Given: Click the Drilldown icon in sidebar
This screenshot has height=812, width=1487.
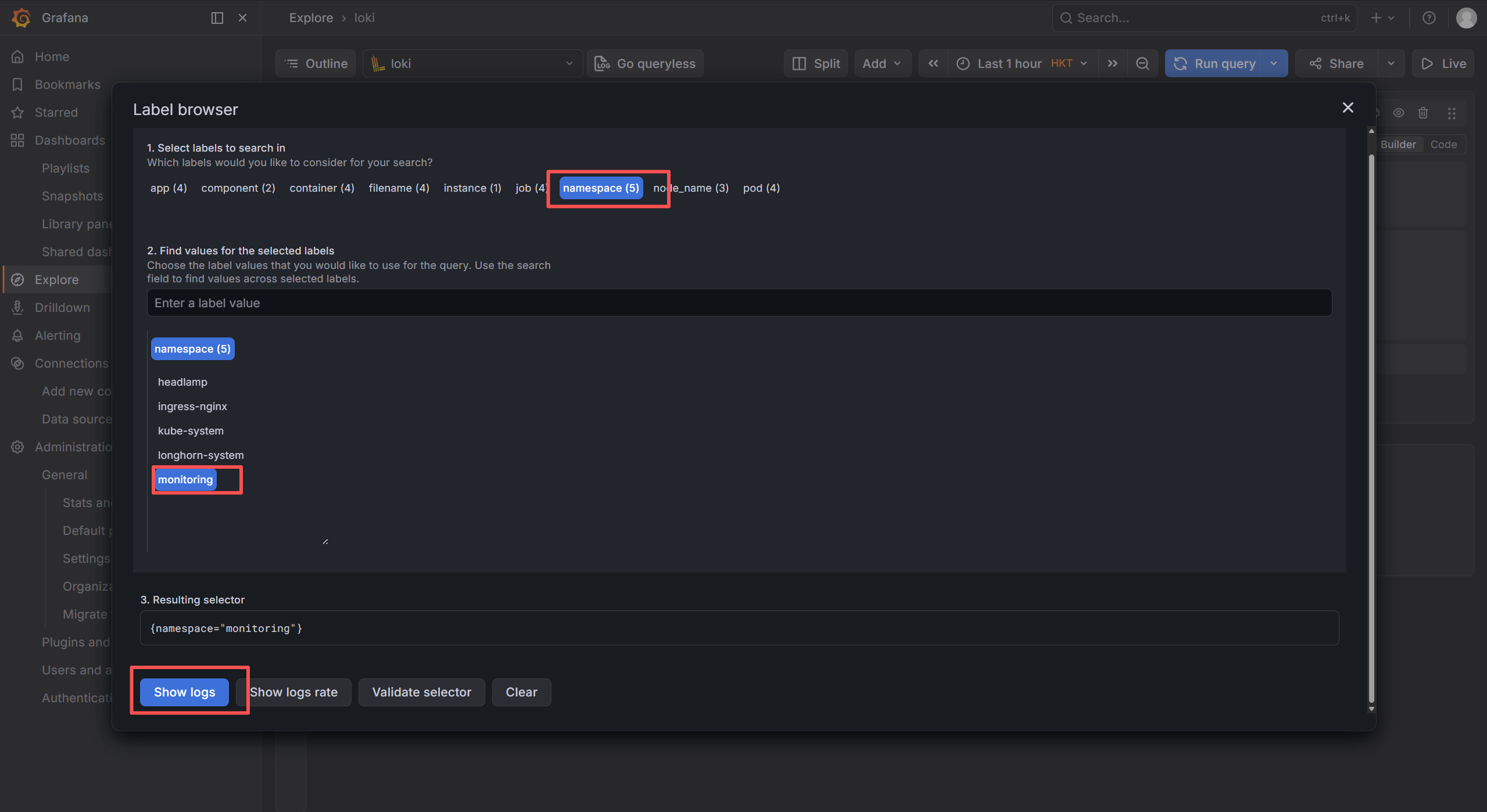Looking at the screenshot, I should 18,308.
